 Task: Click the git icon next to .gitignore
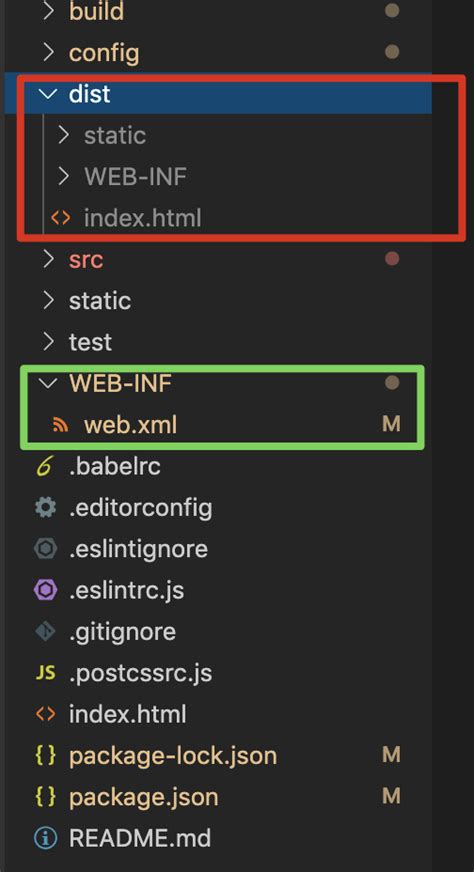46,631
